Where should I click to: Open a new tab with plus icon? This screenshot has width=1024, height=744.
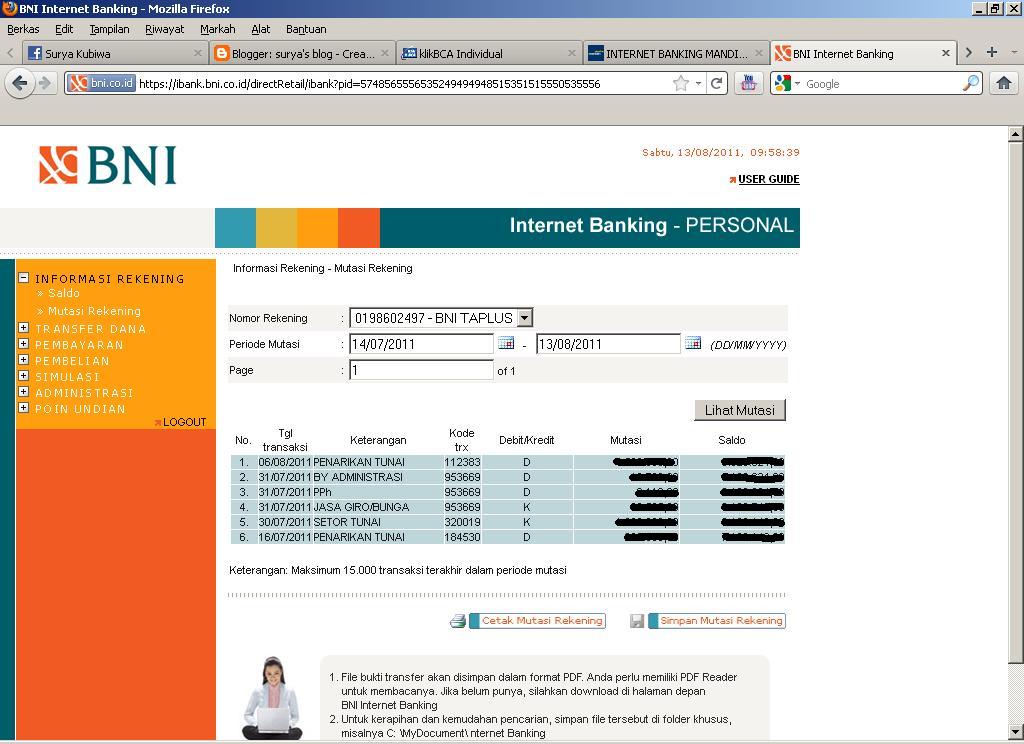(x=991, y=52)
